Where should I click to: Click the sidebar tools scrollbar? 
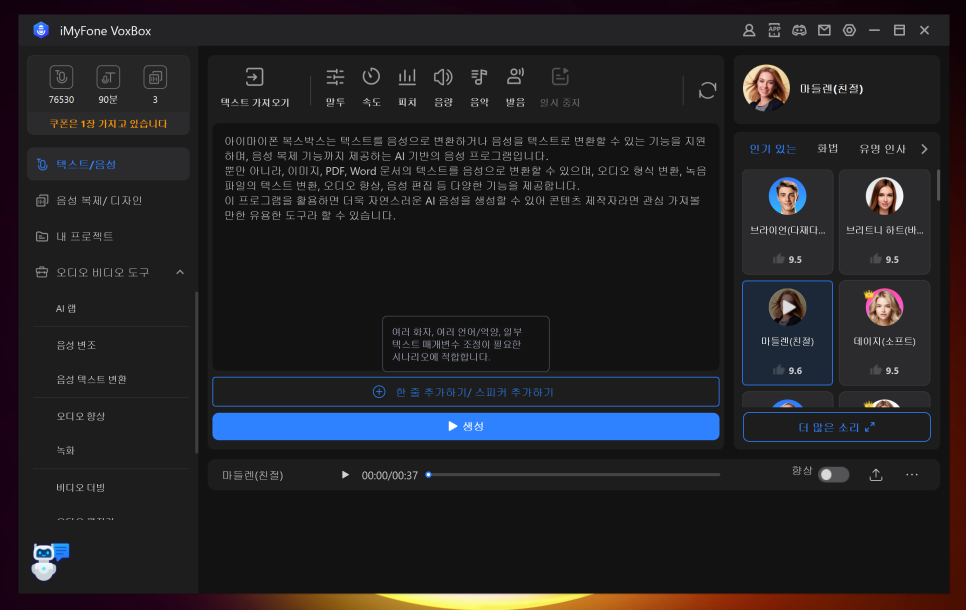click(197, 373)
